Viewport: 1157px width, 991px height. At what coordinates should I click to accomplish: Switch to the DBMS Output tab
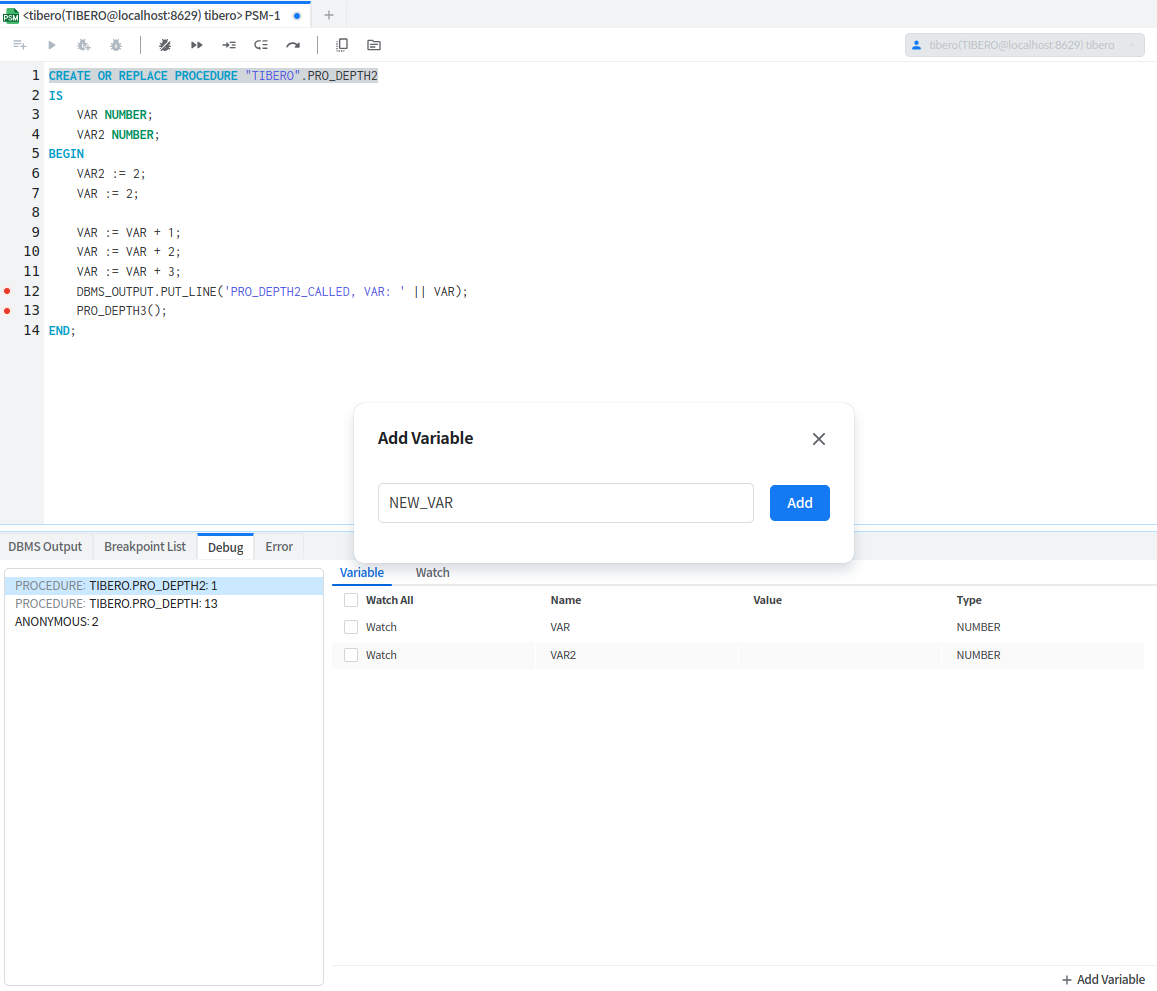pyautogui.click(x=45, y=547)
